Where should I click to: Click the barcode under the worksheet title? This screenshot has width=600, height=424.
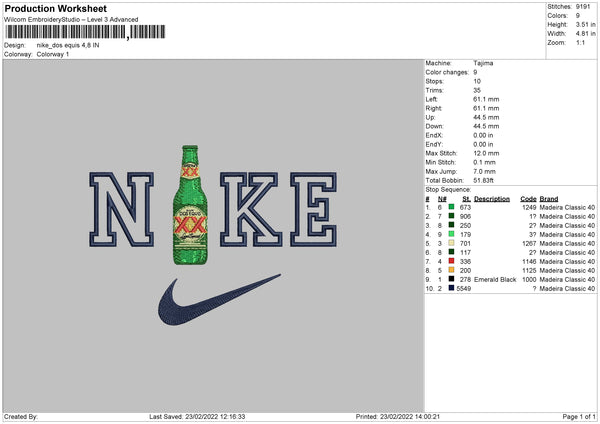[85, 32]
